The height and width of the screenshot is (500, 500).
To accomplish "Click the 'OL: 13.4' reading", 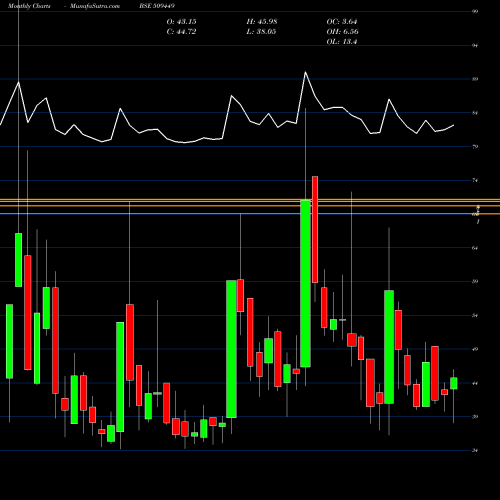I will click(x=342, y=42).
